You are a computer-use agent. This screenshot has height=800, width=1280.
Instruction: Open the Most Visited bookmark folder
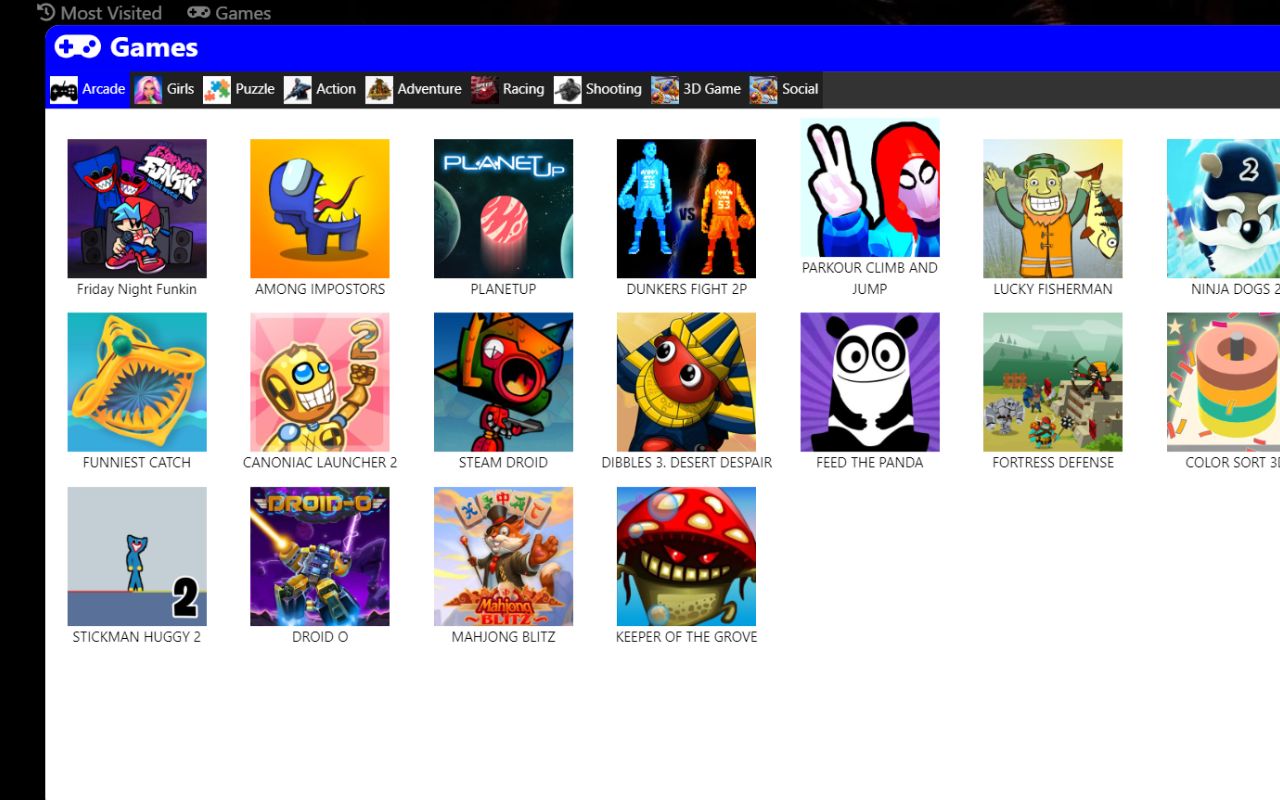99,13
